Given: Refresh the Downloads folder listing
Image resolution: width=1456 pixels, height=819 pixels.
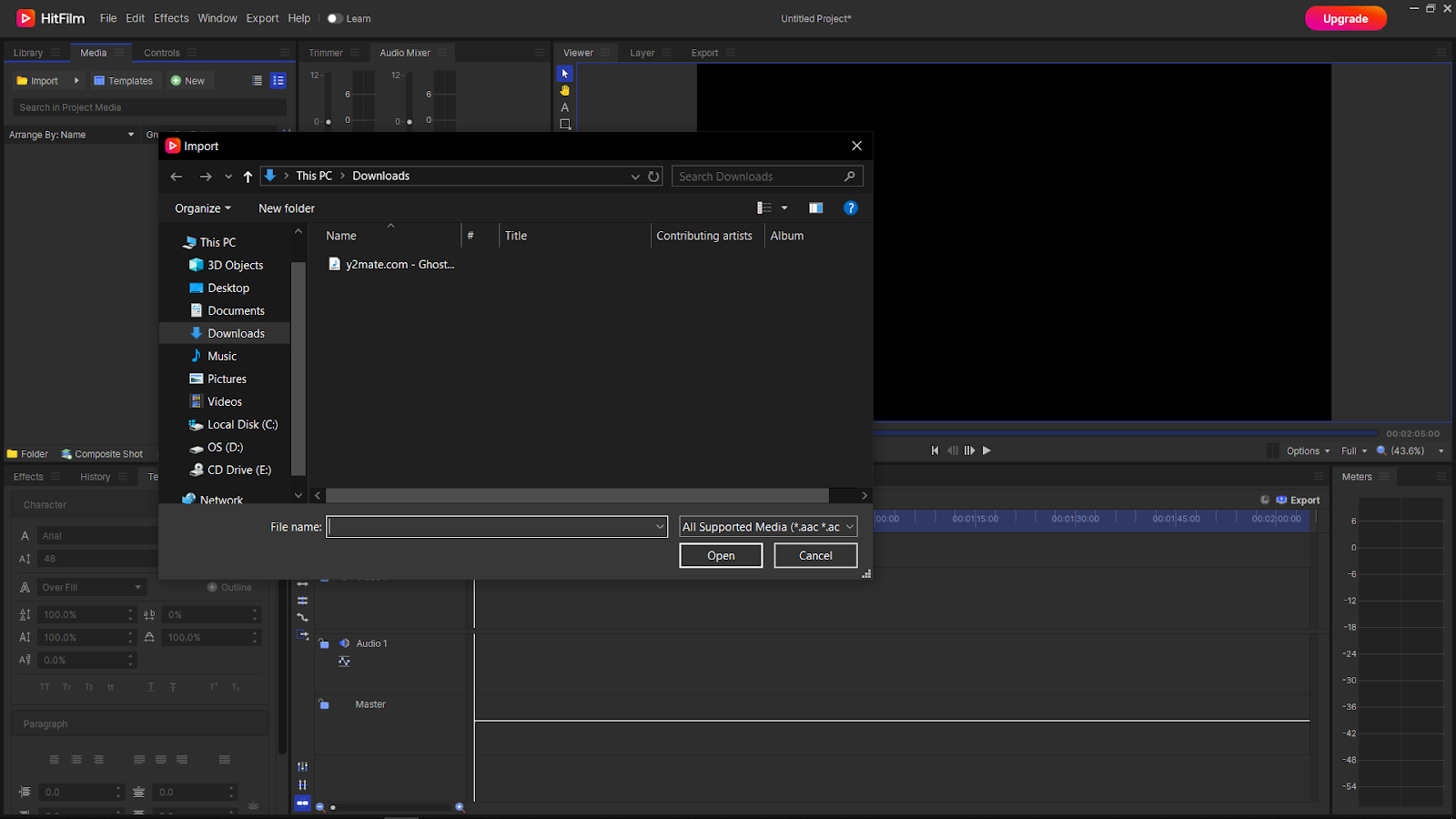Looking at the screenshot, I should 653,177.
